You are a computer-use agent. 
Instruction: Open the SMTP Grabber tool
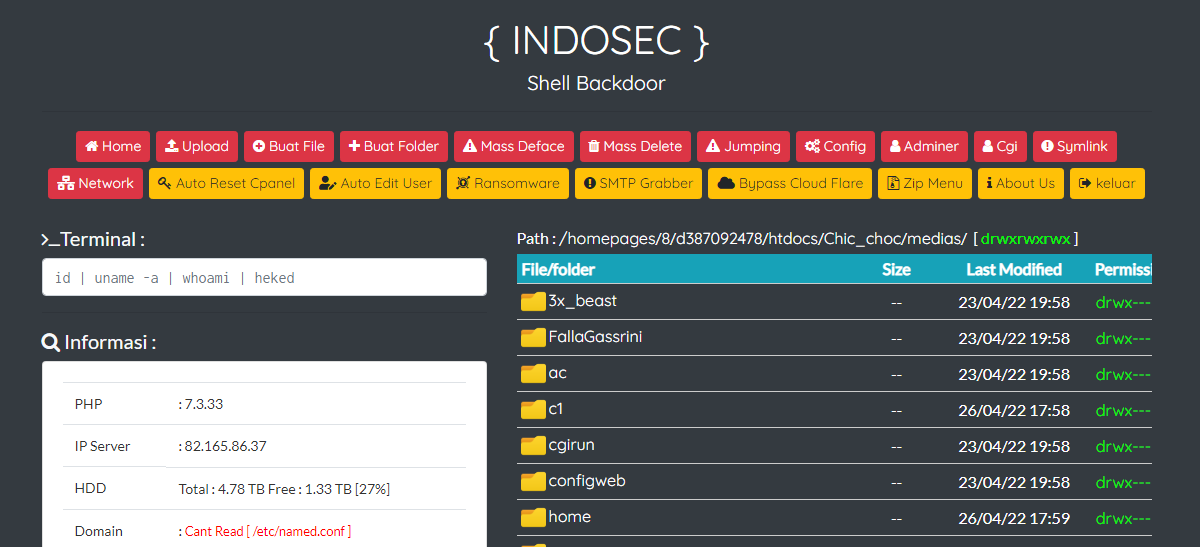[638, 183]
